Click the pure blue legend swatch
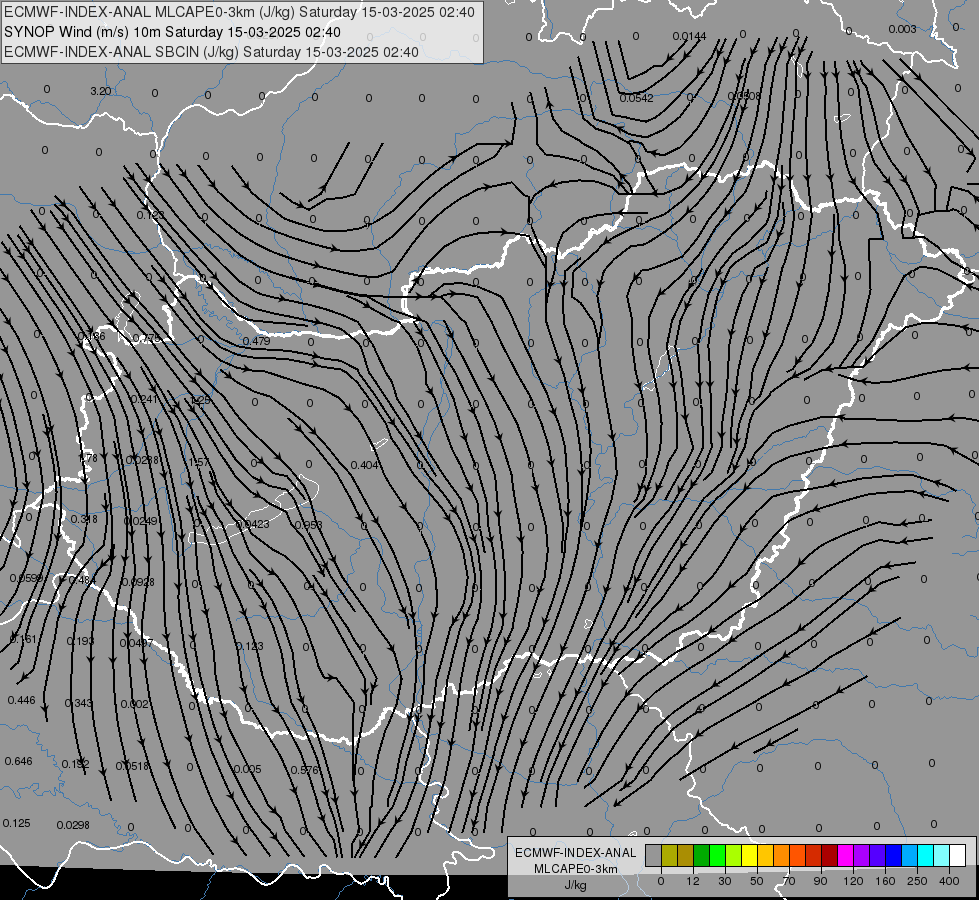 893,855
